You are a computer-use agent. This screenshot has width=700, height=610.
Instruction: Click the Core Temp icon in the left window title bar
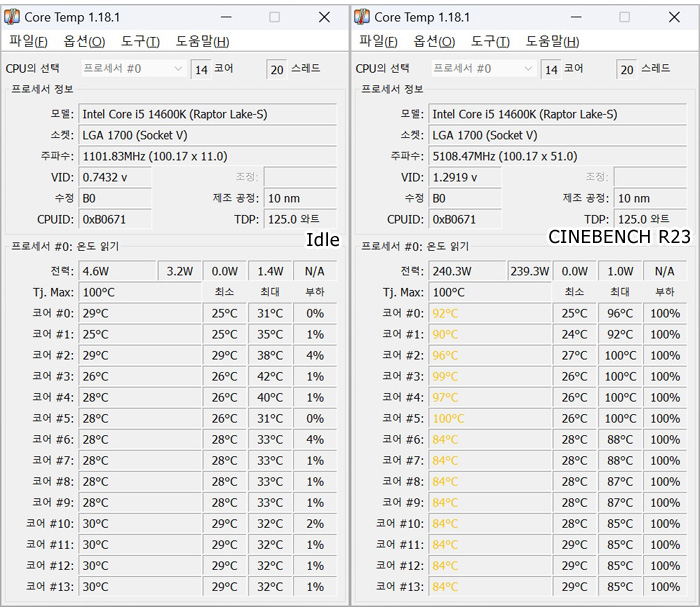12,17
